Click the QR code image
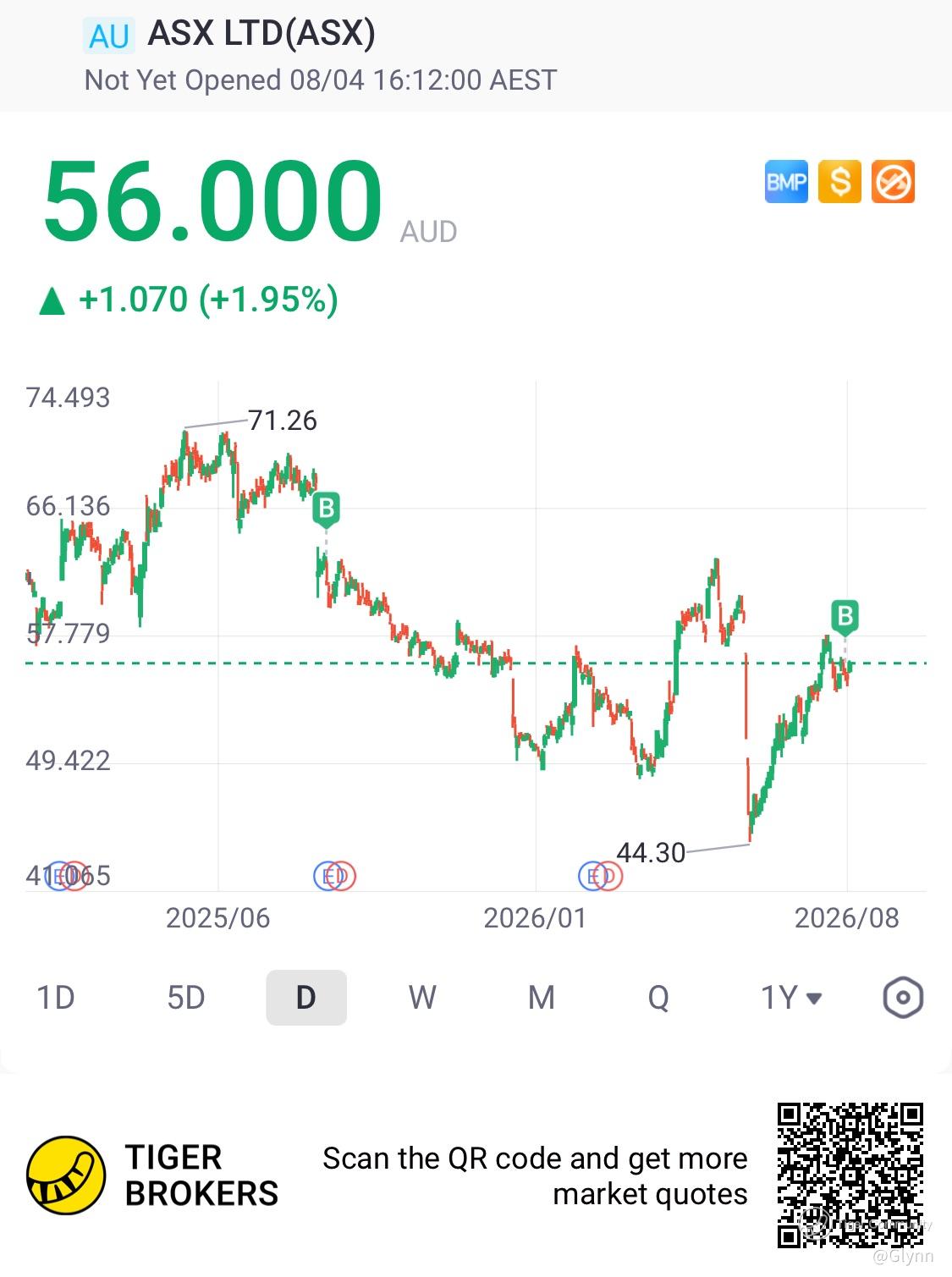 coord(850,1175)
